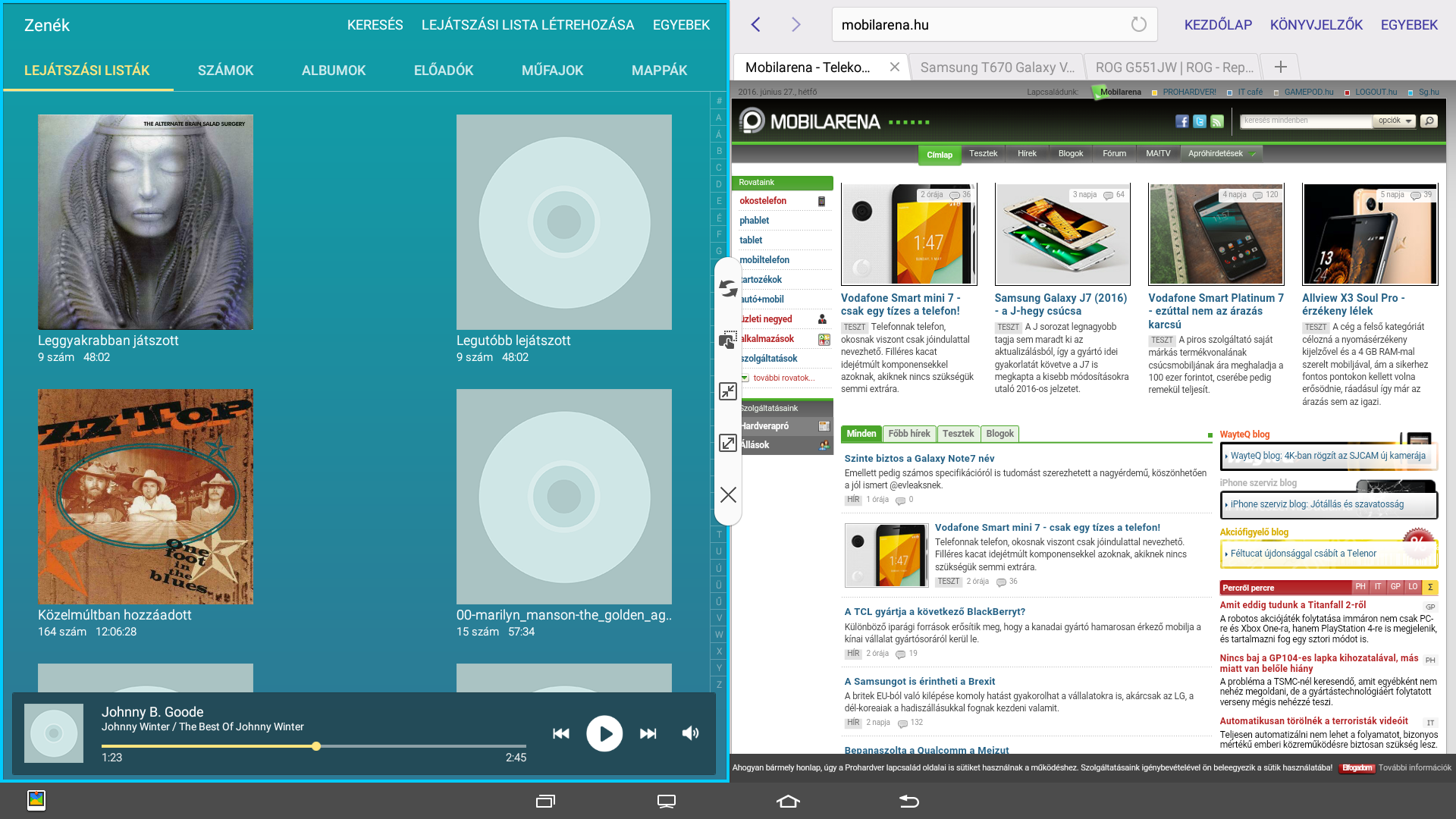Viewport: 1456px width, 819px height.
Task: Open okostelefon category link
Action: click(x=763, y=201)
